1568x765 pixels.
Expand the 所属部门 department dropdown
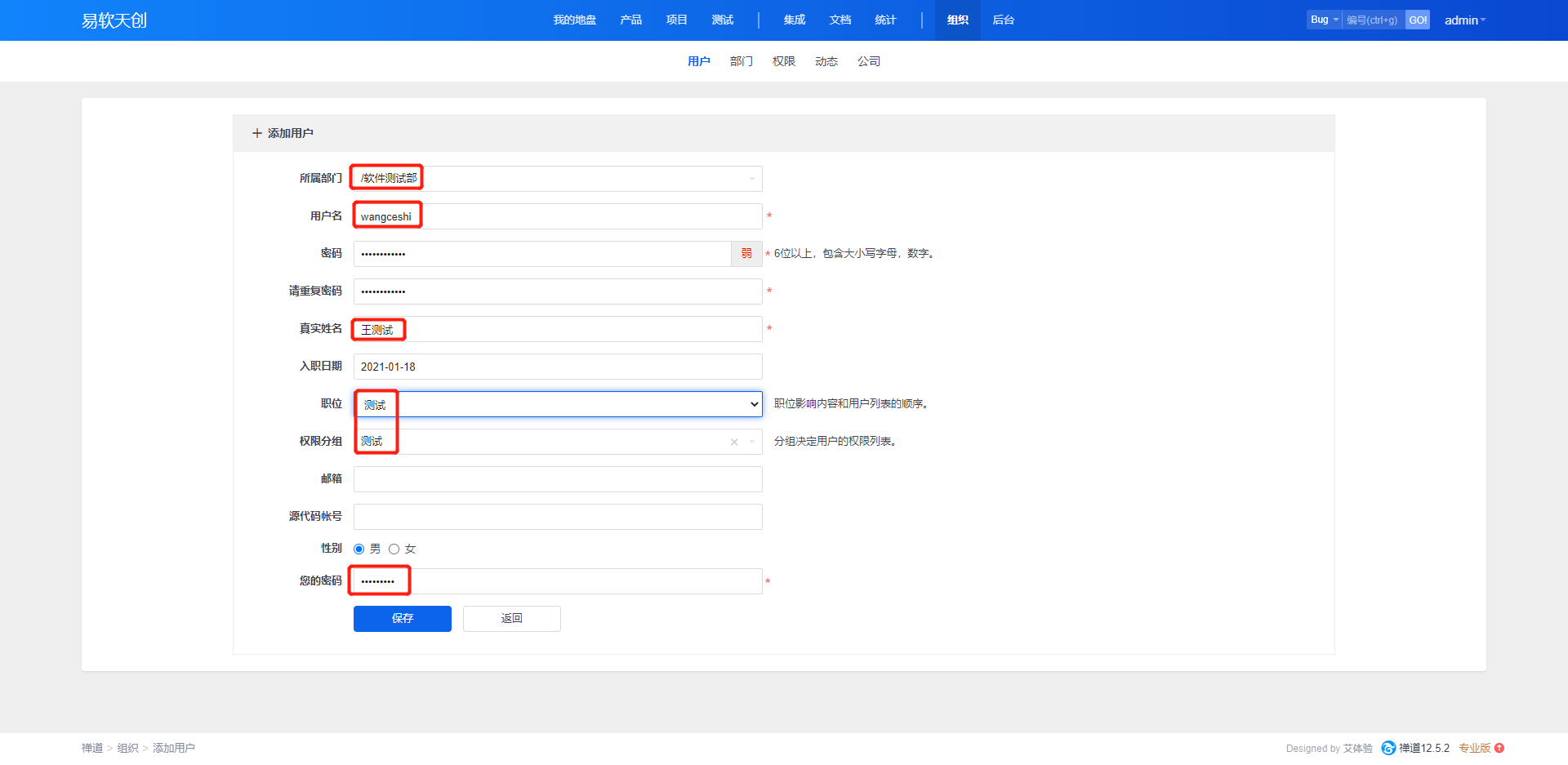751,179
